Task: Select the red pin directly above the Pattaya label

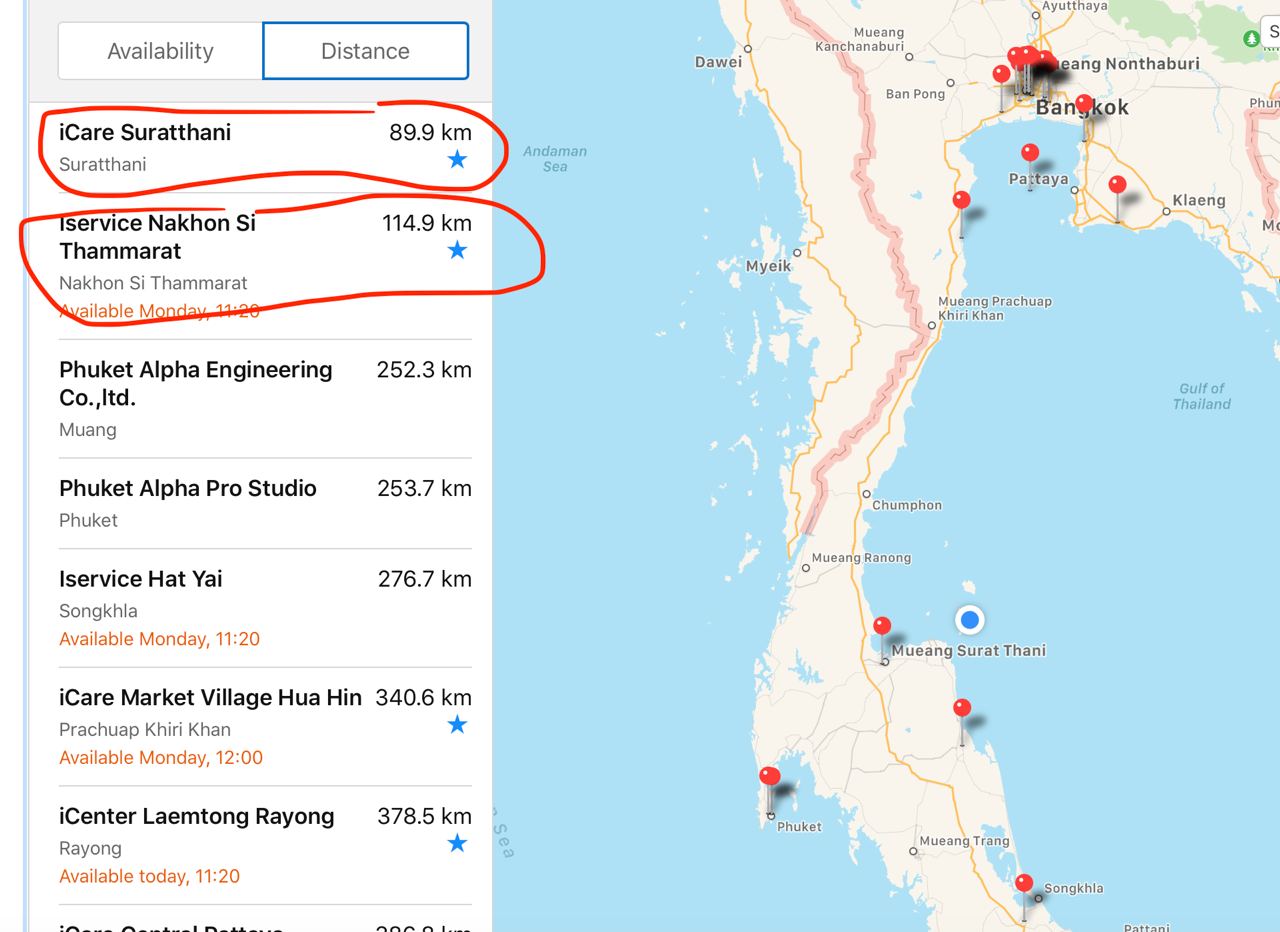Action: tap(1030, 154)
